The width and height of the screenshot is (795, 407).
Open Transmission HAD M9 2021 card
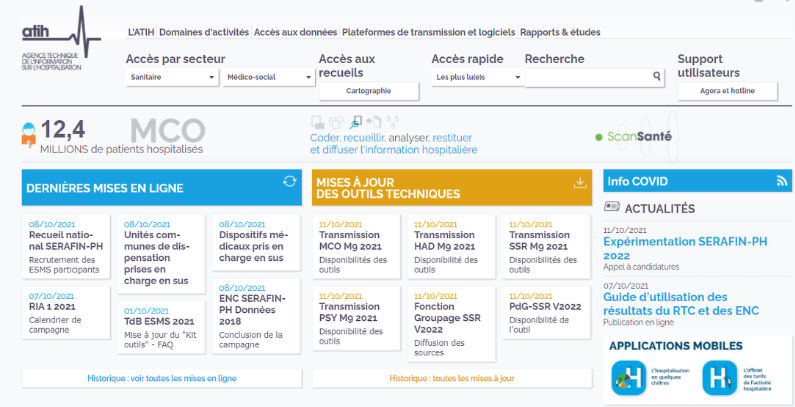tap(451, 246)
